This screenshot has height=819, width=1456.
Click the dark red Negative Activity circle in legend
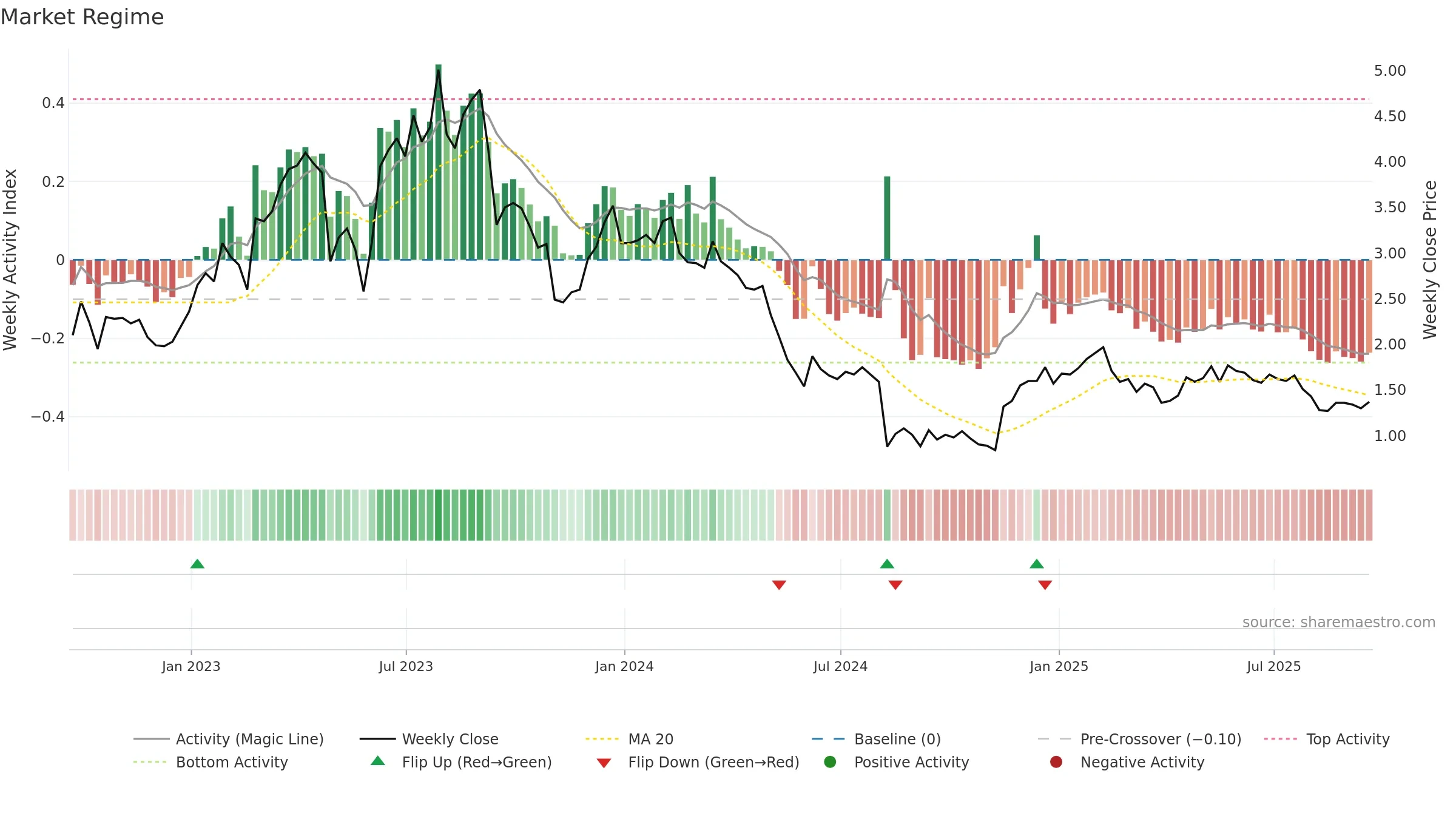tap(1056, 761)
